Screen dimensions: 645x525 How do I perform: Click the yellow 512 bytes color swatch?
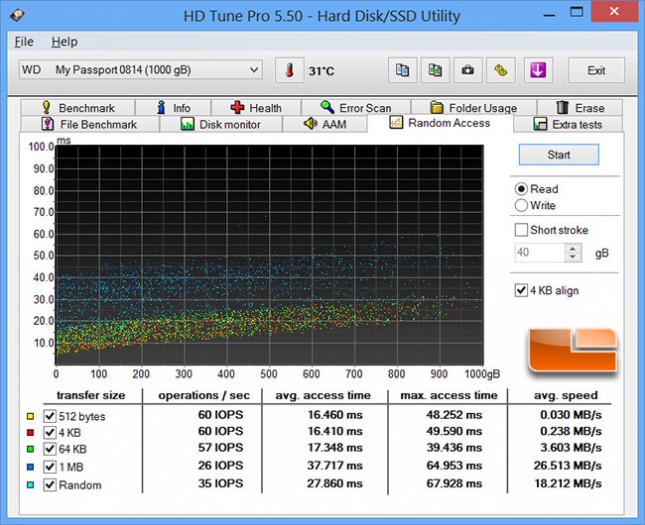[x=30, y=416]
